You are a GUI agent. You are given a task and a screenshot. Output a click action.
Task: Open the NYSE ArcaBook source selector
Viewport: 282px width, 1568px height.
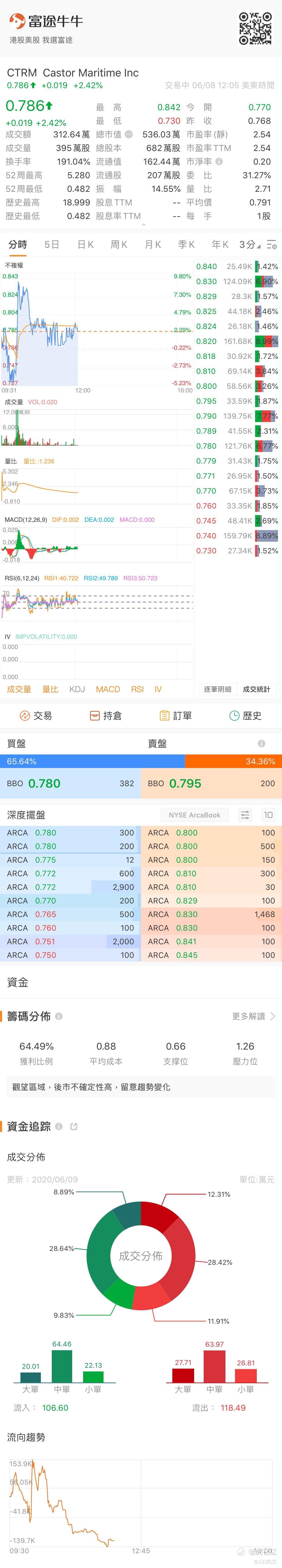(x=195, y=815)
